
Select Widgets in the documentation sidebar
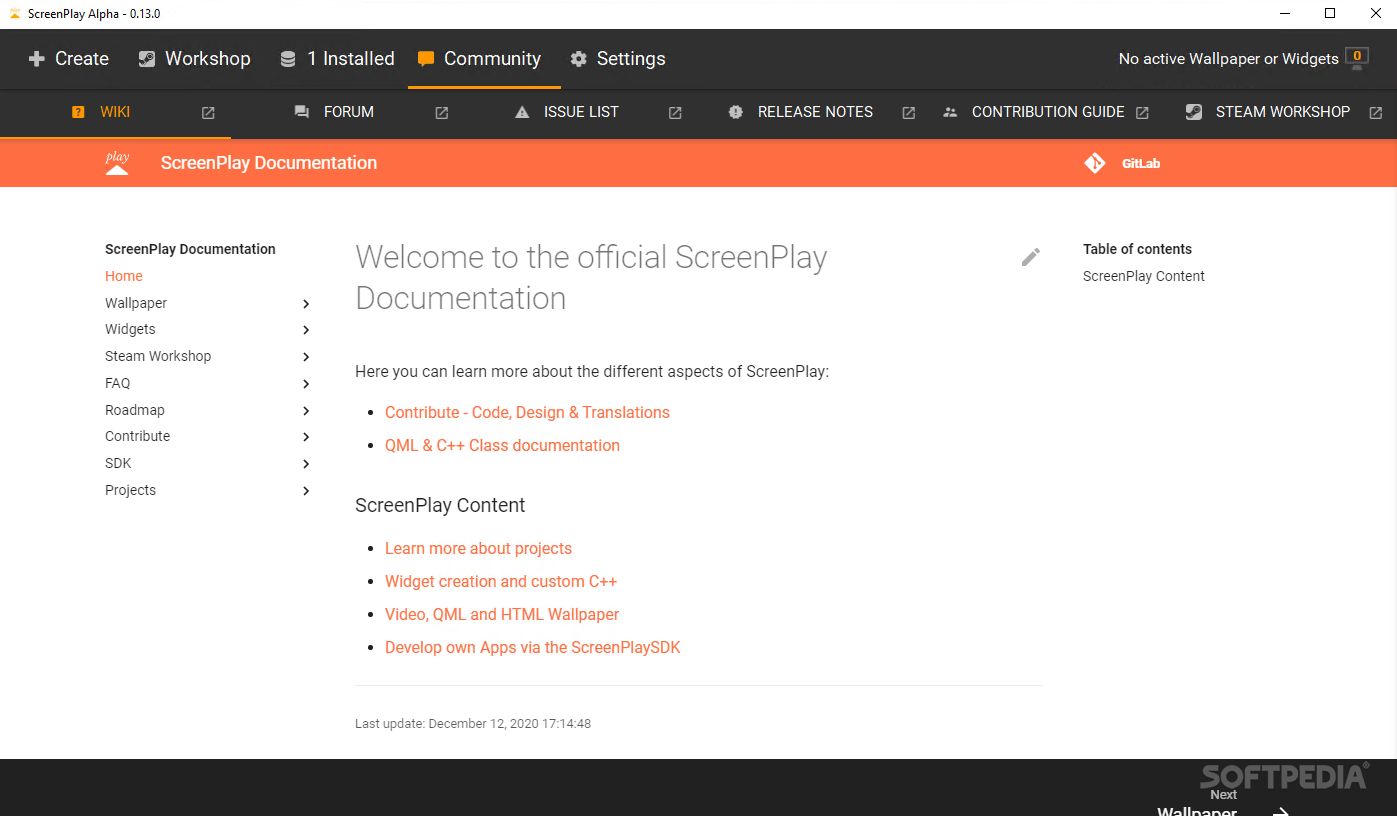(x=130, y=329)
